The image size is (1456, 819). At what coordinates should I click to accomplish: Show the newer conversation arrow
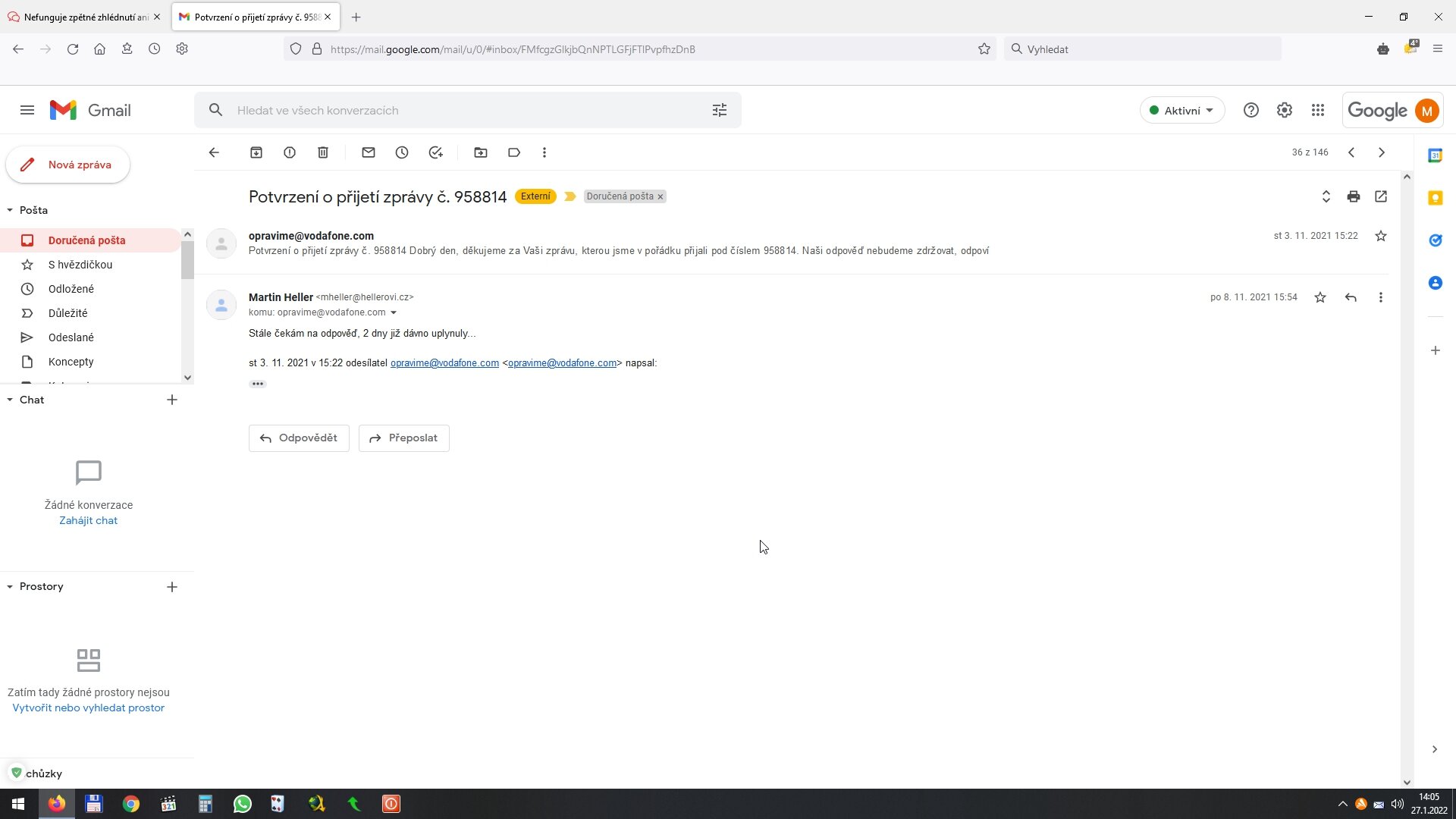[1351, 152]
